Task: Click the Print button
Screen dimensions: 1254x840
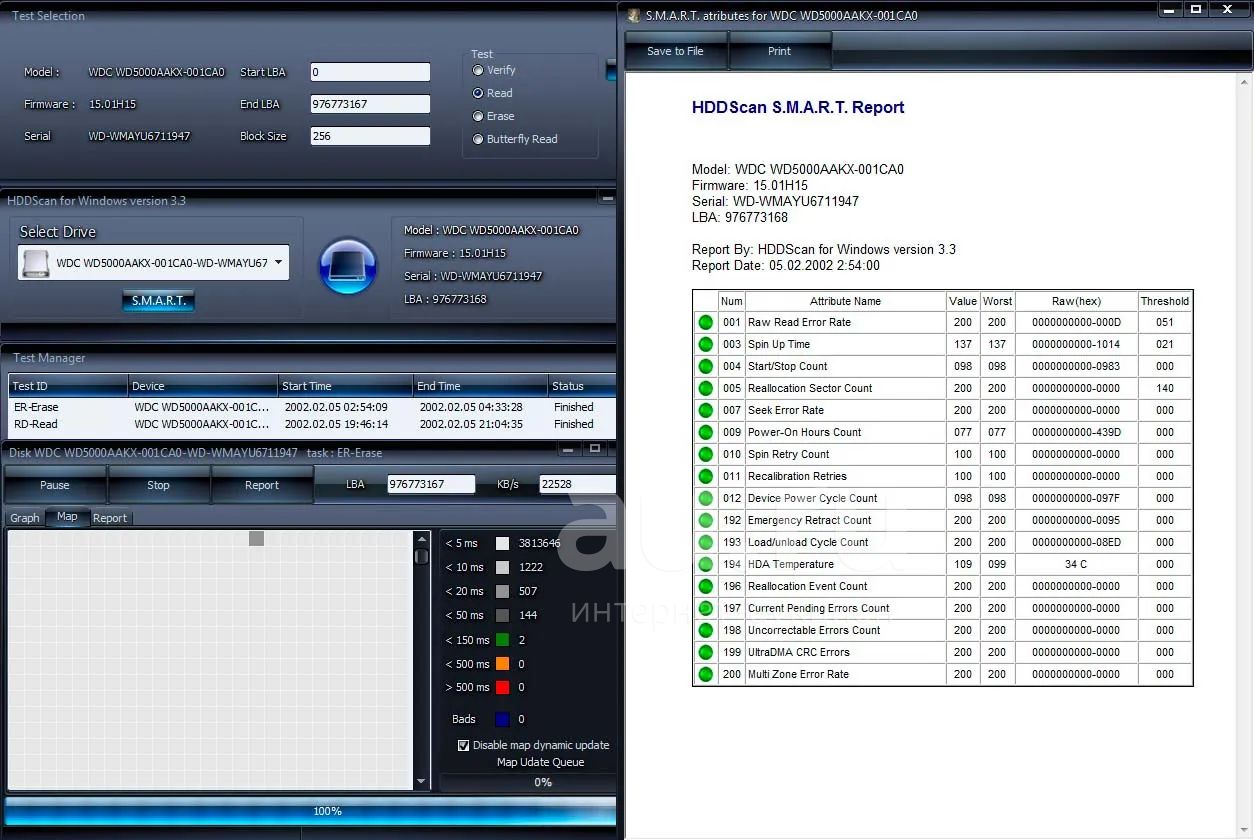Action: pyautogui.click(x=779, y=51)
